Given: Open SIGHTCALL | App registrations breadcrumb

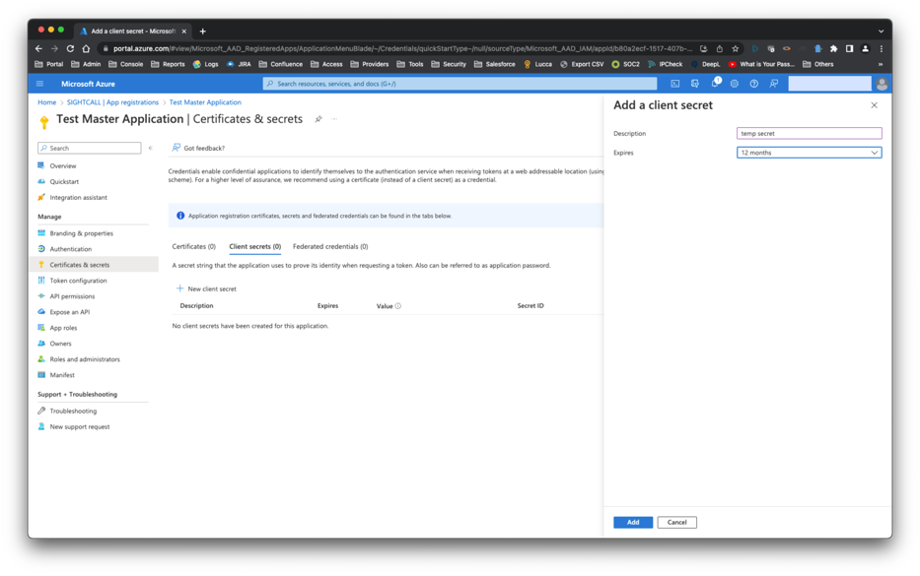Looking at the screenshot, I should point(113,102).
